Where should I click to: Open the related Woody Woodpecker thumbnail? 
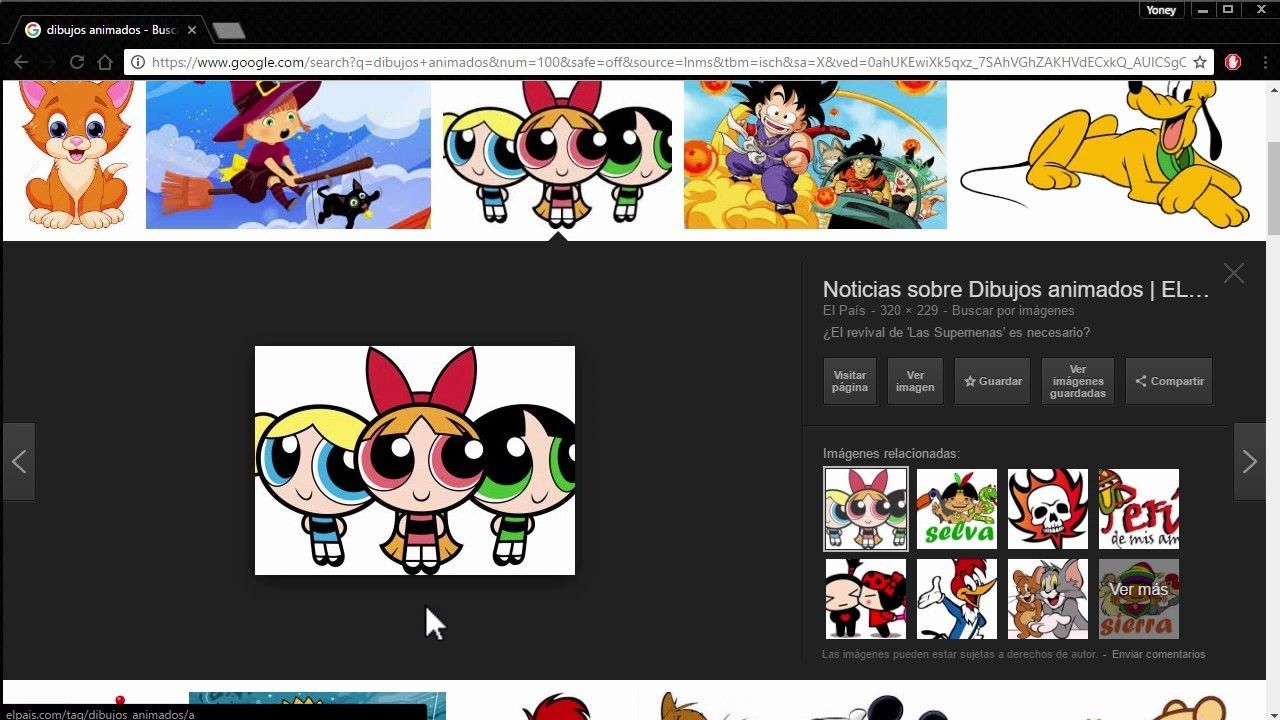coord(957,599)
